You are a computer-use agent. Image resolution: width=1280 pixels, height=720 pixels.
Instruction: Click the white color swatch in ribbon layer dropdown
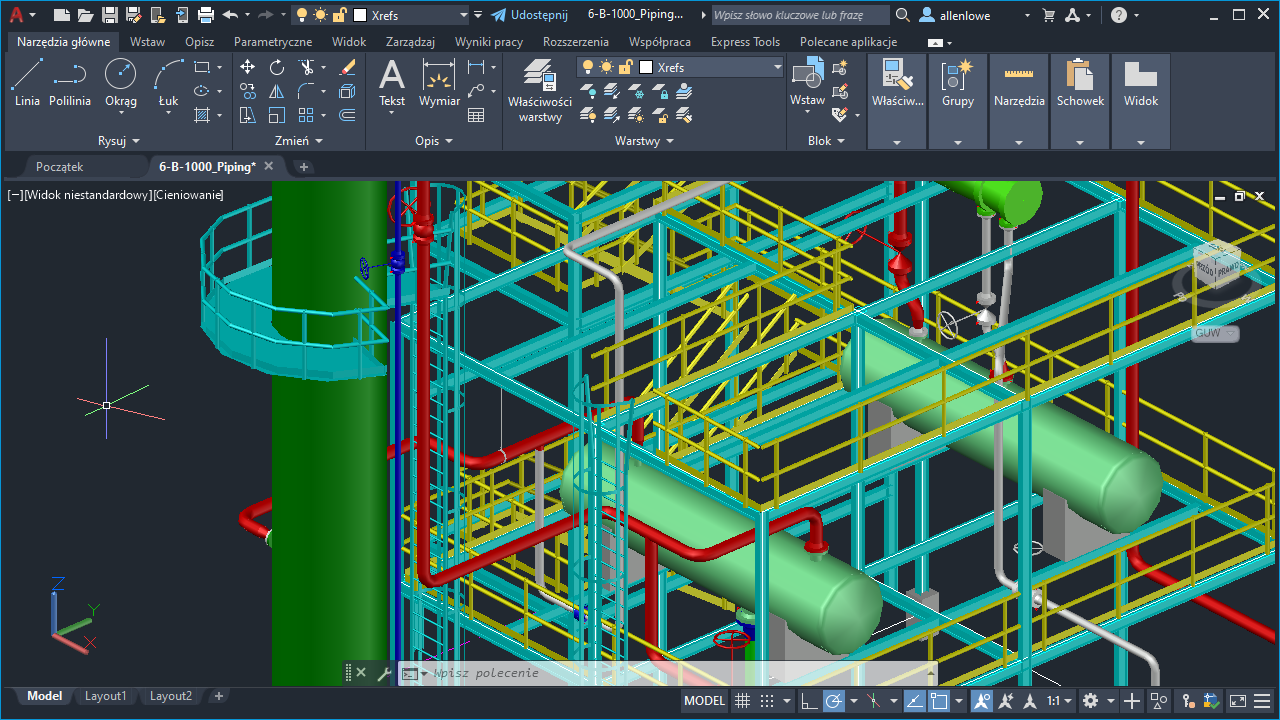[x=646, y=67]
